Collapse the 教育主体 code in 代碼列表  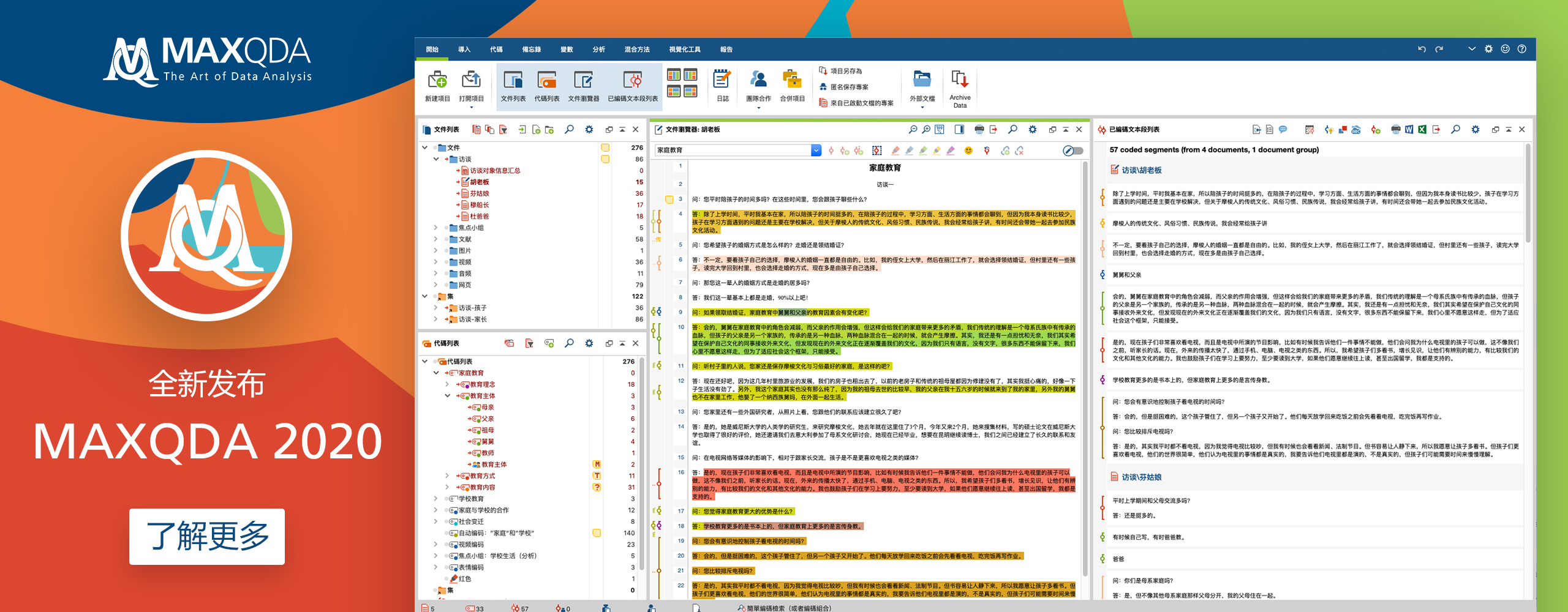447,396
